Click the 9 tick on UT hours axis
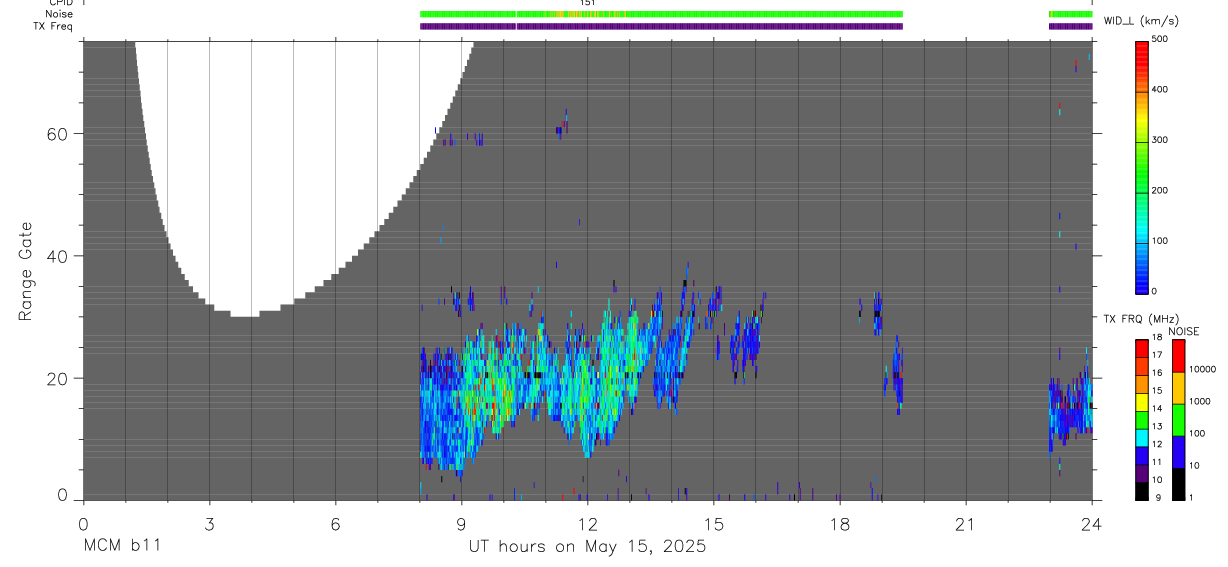 click(461, 523)
